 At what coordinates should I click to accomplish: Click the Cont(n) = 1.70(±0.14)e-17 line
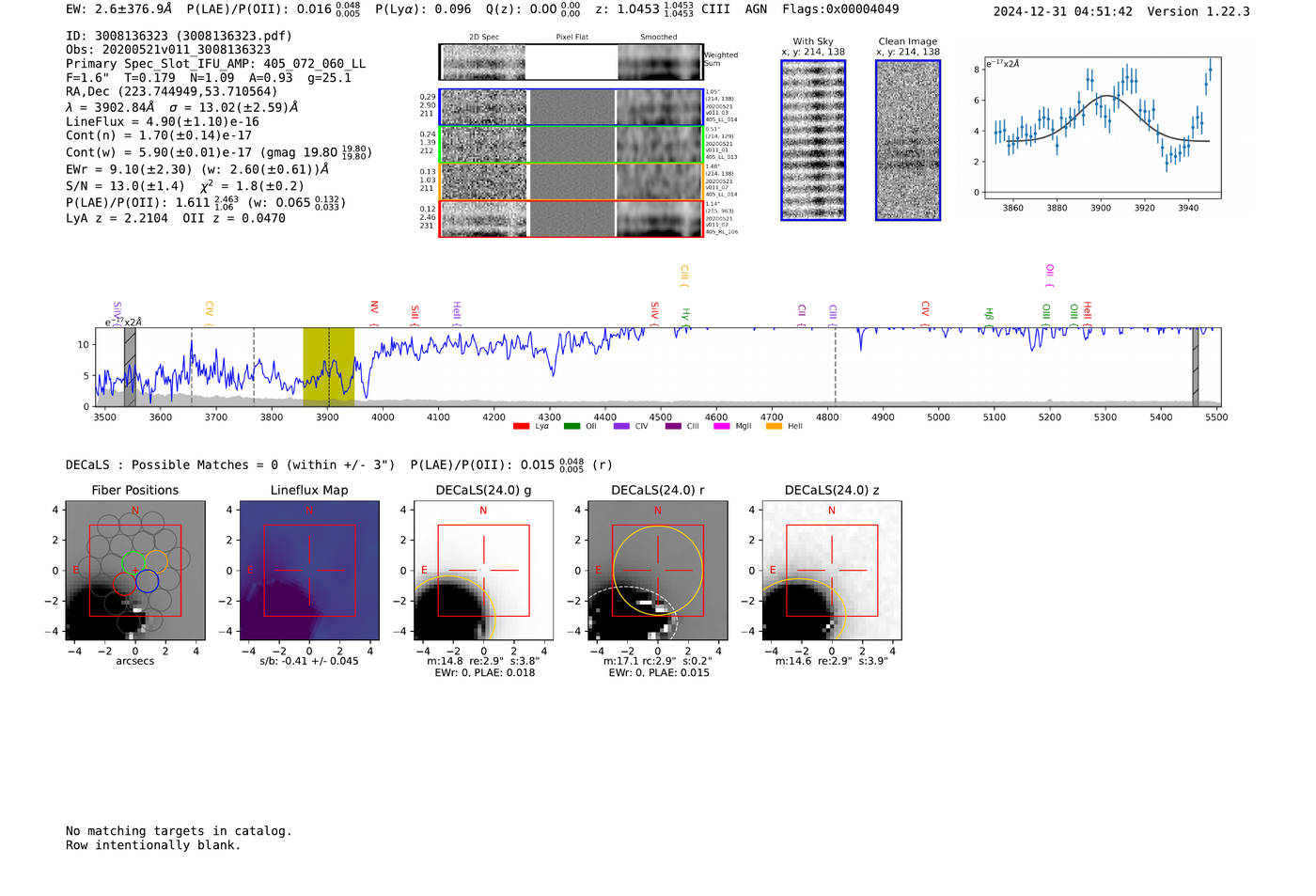[x=159, y=135]
